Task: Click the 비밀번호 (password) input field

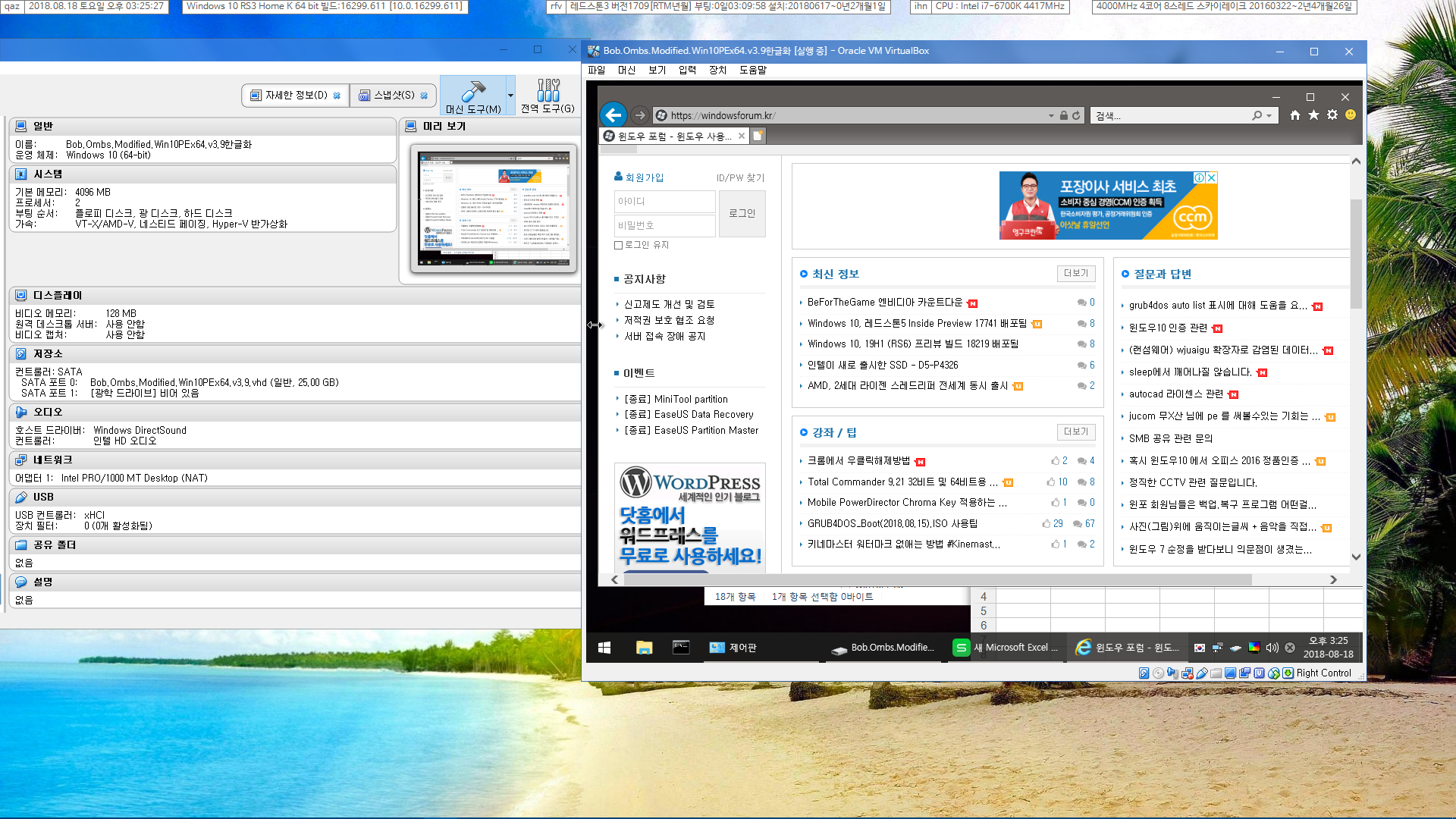Action: pos(664,225)
